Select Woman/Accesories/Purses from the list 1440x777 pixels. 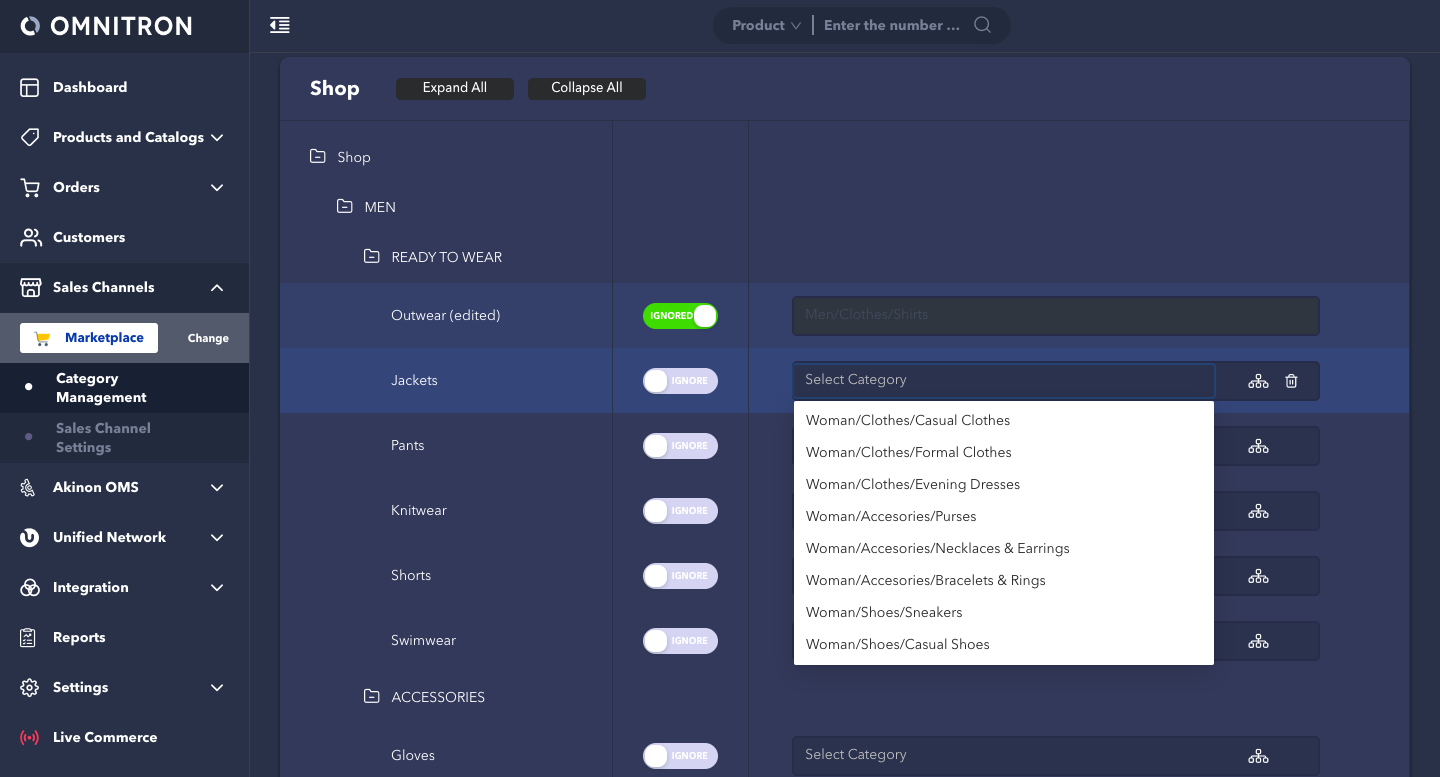coord(891,516)
